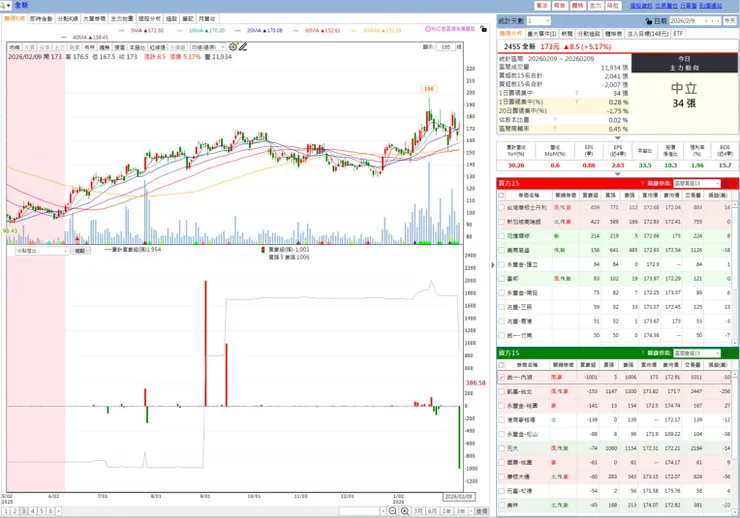
Task: Open the 統計天數 dropdown showing 1
Action: tap(538, 21)
